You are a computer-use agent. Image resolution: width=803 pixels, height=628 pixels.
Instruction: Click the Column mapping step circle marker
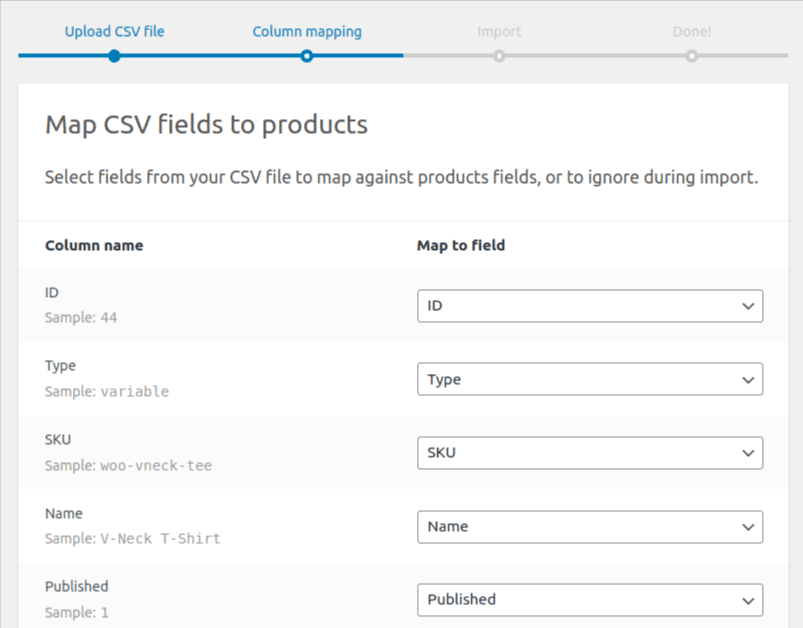(x=307, y=56)
